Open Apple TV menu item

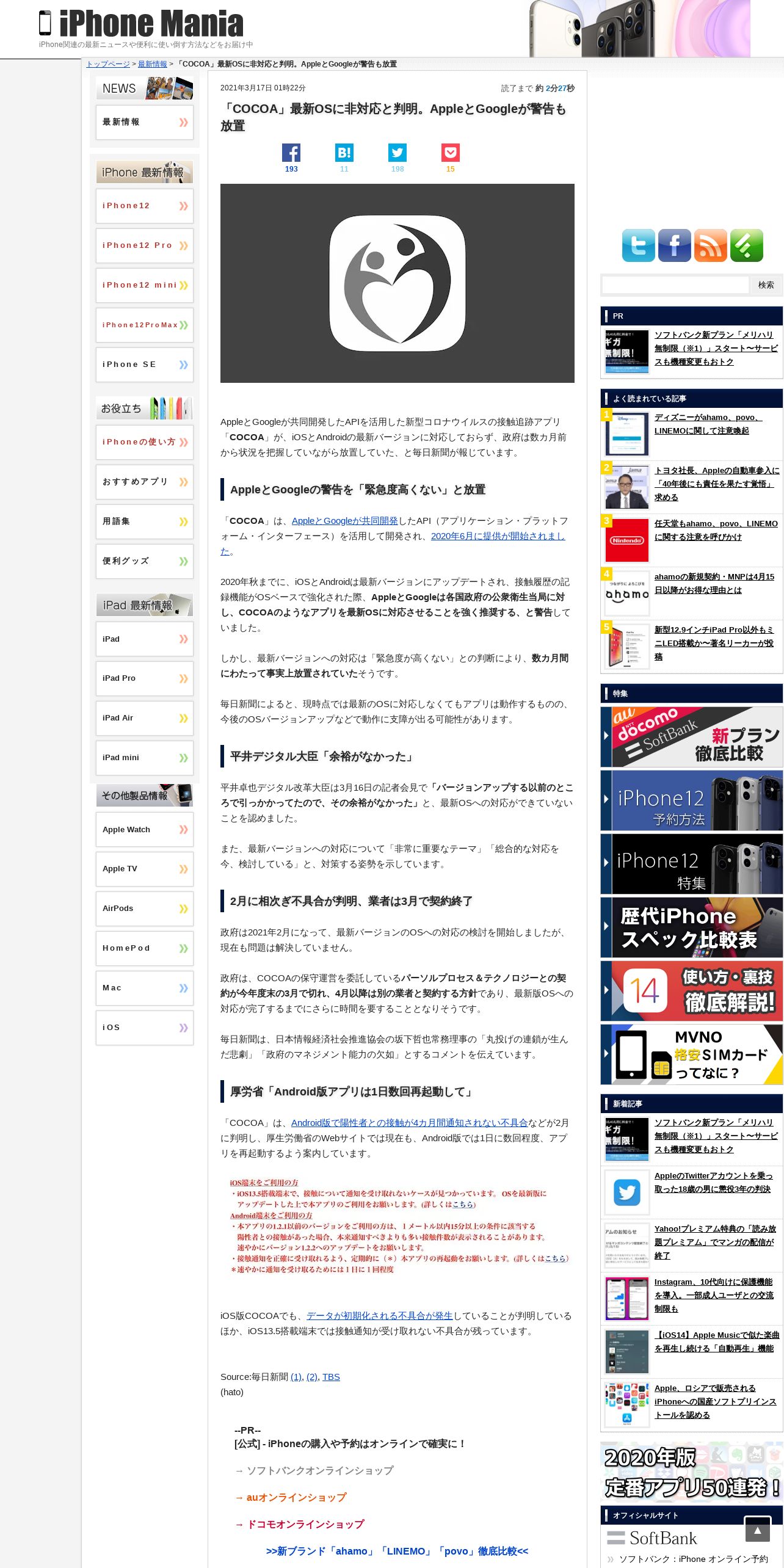click(x=145, y=869)
